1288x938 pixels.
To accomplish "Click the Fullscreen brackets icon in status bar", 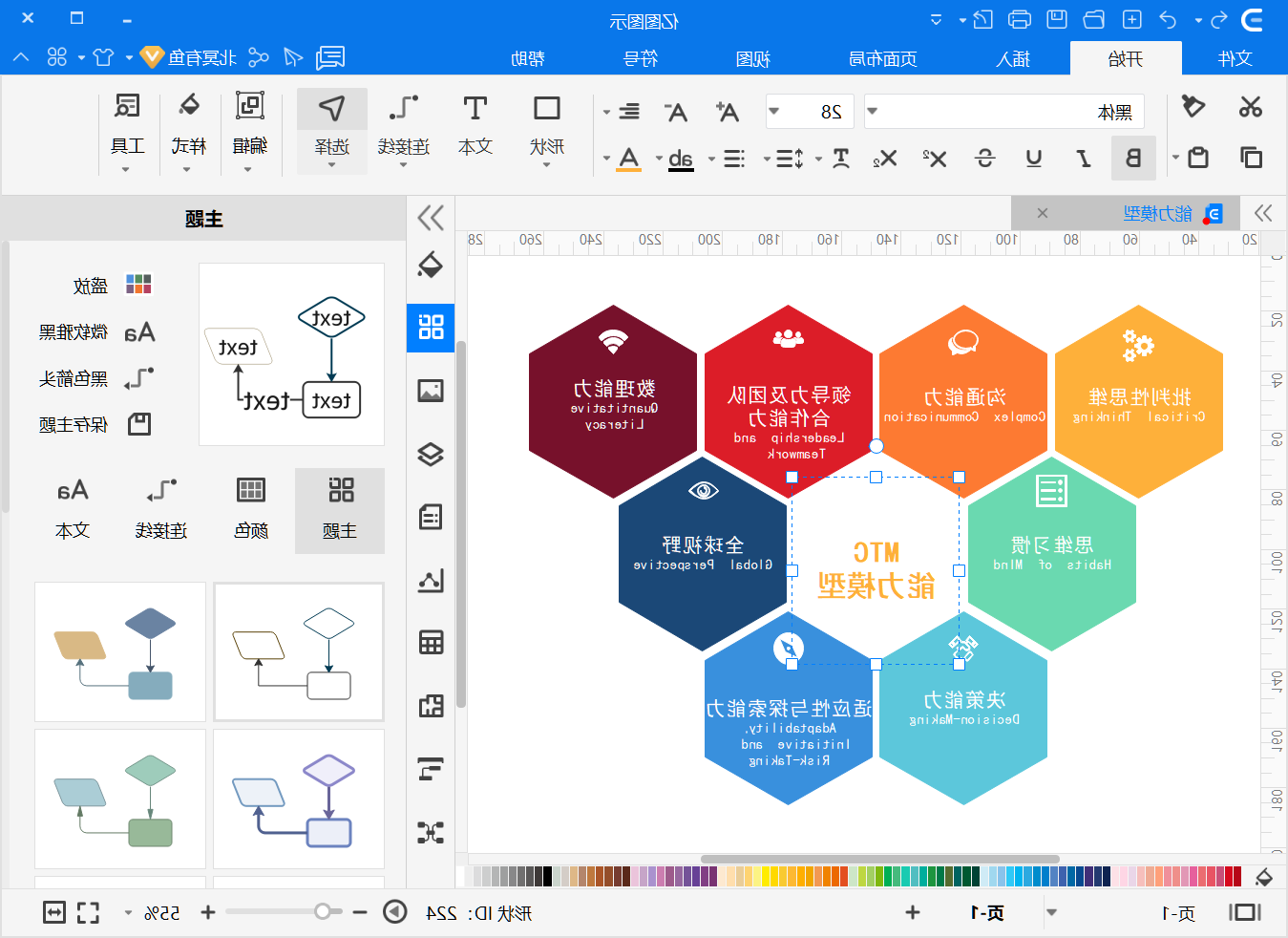I will click(x=88, y=912).
